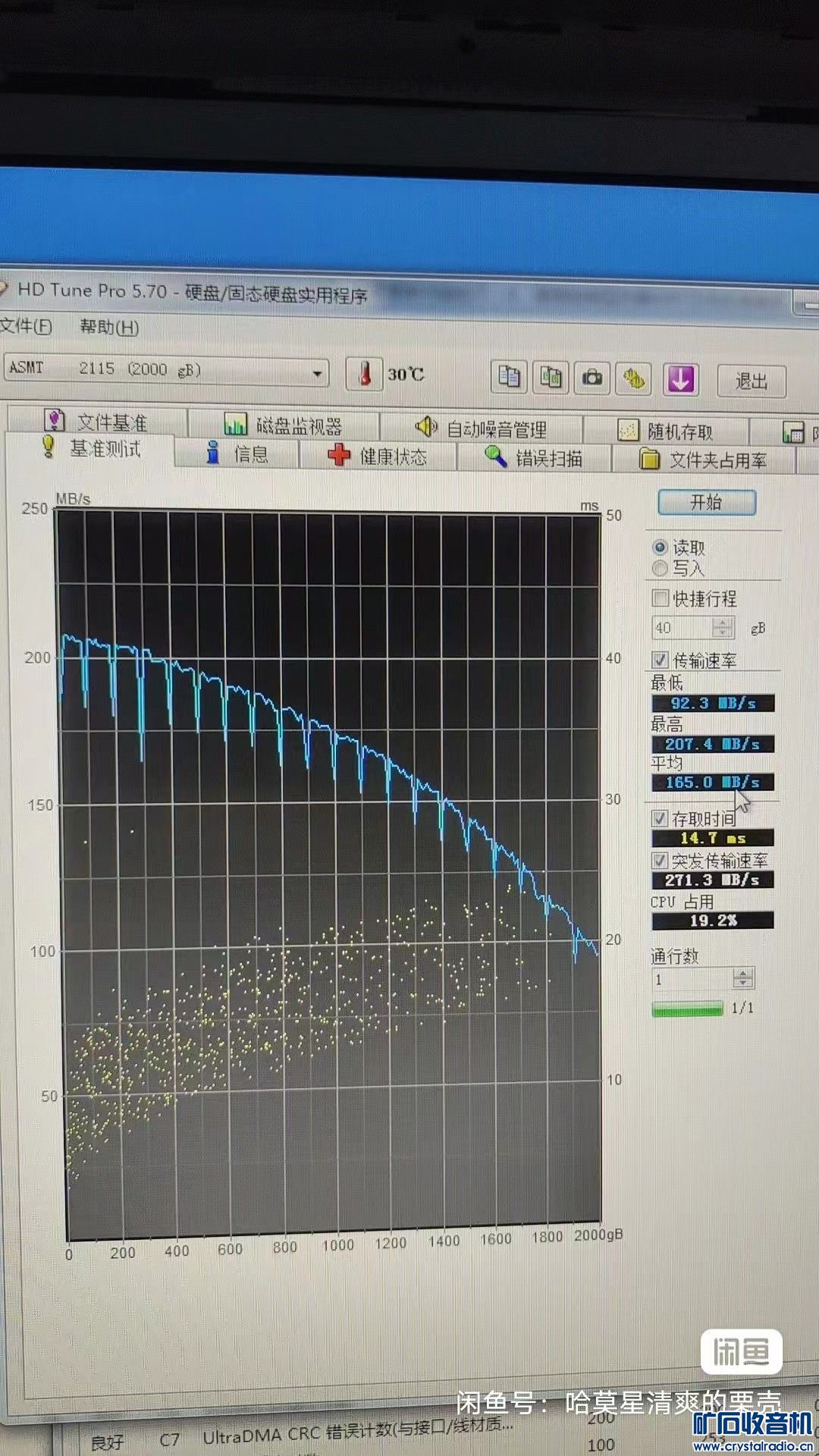Click the copy screenshot to clipboard icon

(551, 378)
